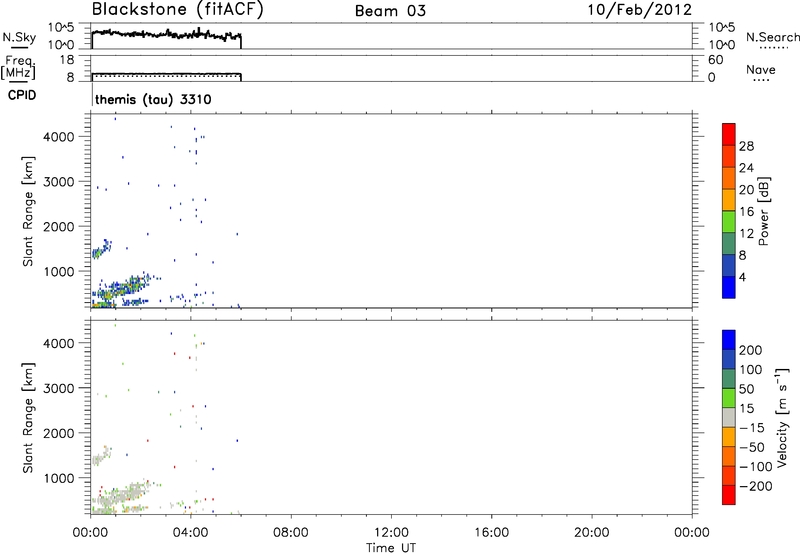
Task: Click the 'CPID' row label
Action: click(x=22, y=95)
